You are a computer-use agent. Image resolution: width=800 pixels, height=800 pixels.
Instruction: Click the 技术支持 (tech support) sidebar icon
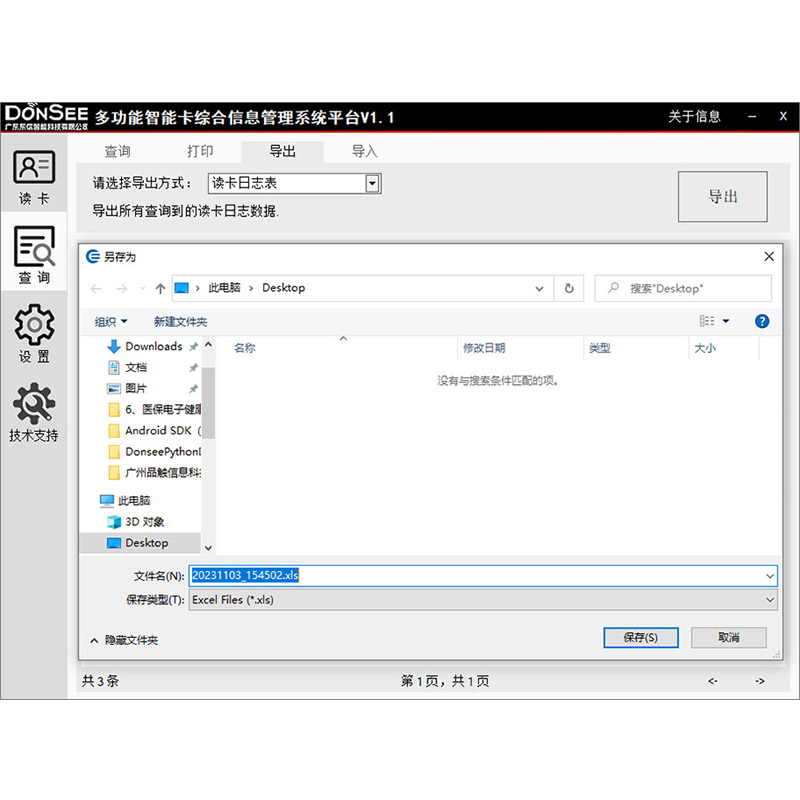click(x=33, y=408)
